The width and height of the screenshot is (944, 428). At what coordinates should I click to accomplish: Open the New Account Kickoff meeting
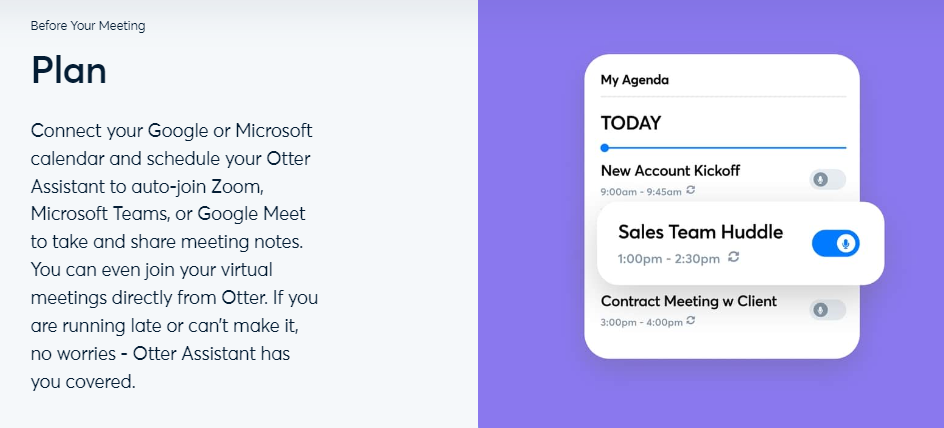tap(670, 171)
